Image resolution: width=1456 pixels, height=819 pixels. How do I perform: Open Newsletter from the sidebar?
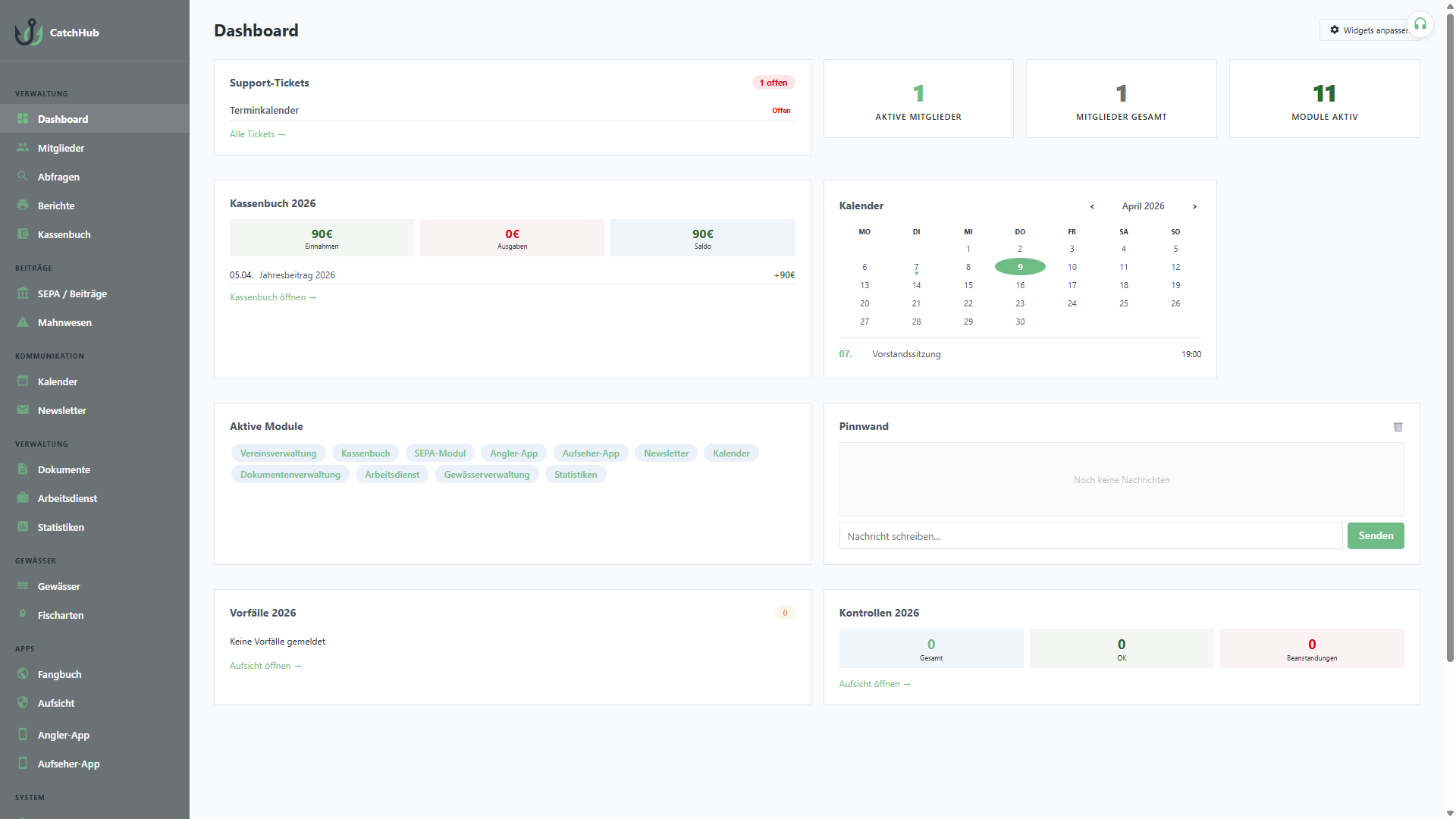(x=64, y=410)
